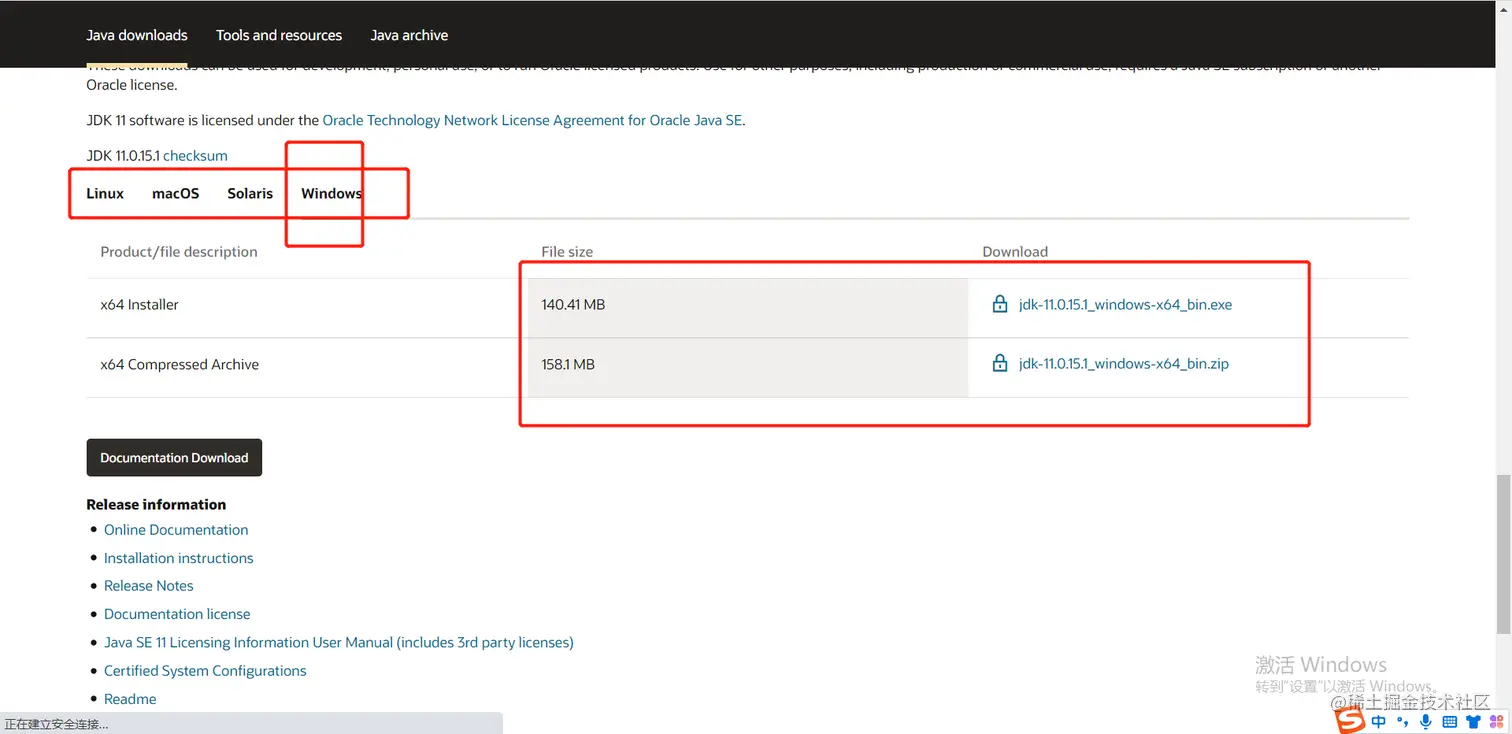The height and width of the screenshot is (734, 1512).
Task: Click the lock icon beside the .zip download
Action: click(999, 364)
